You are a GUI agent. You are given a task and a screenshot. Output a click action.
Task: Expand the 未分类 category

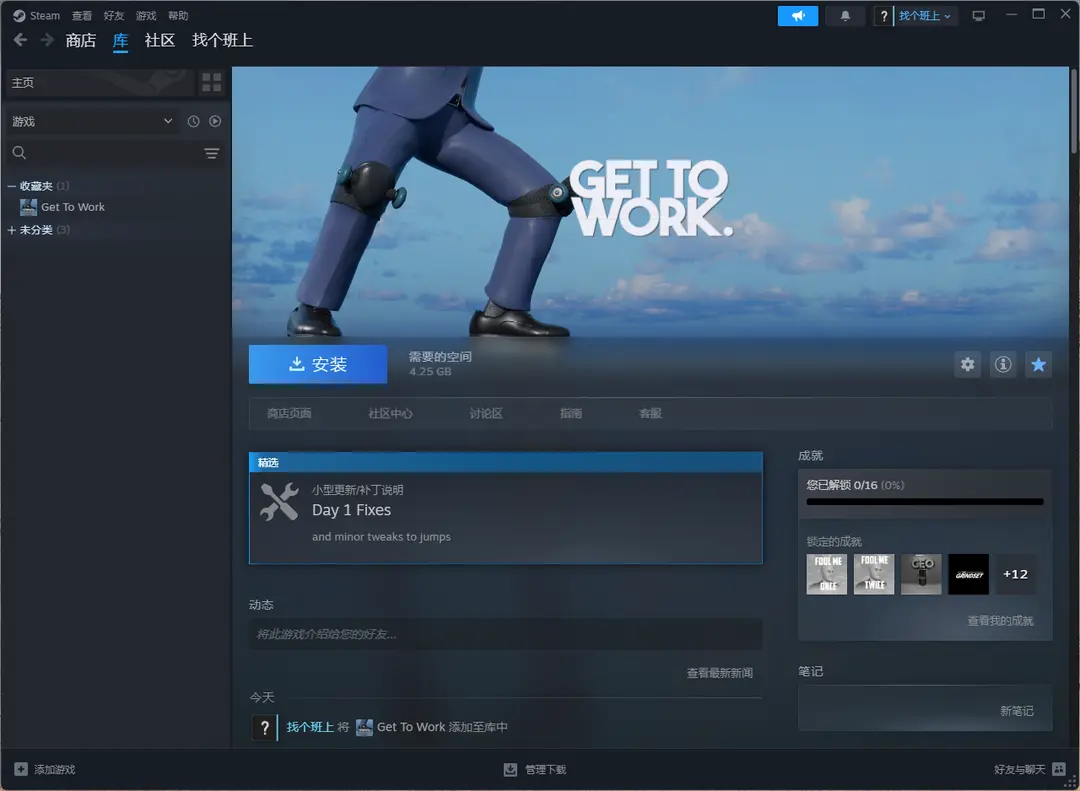pyautogui.click(x=12, y=230)
